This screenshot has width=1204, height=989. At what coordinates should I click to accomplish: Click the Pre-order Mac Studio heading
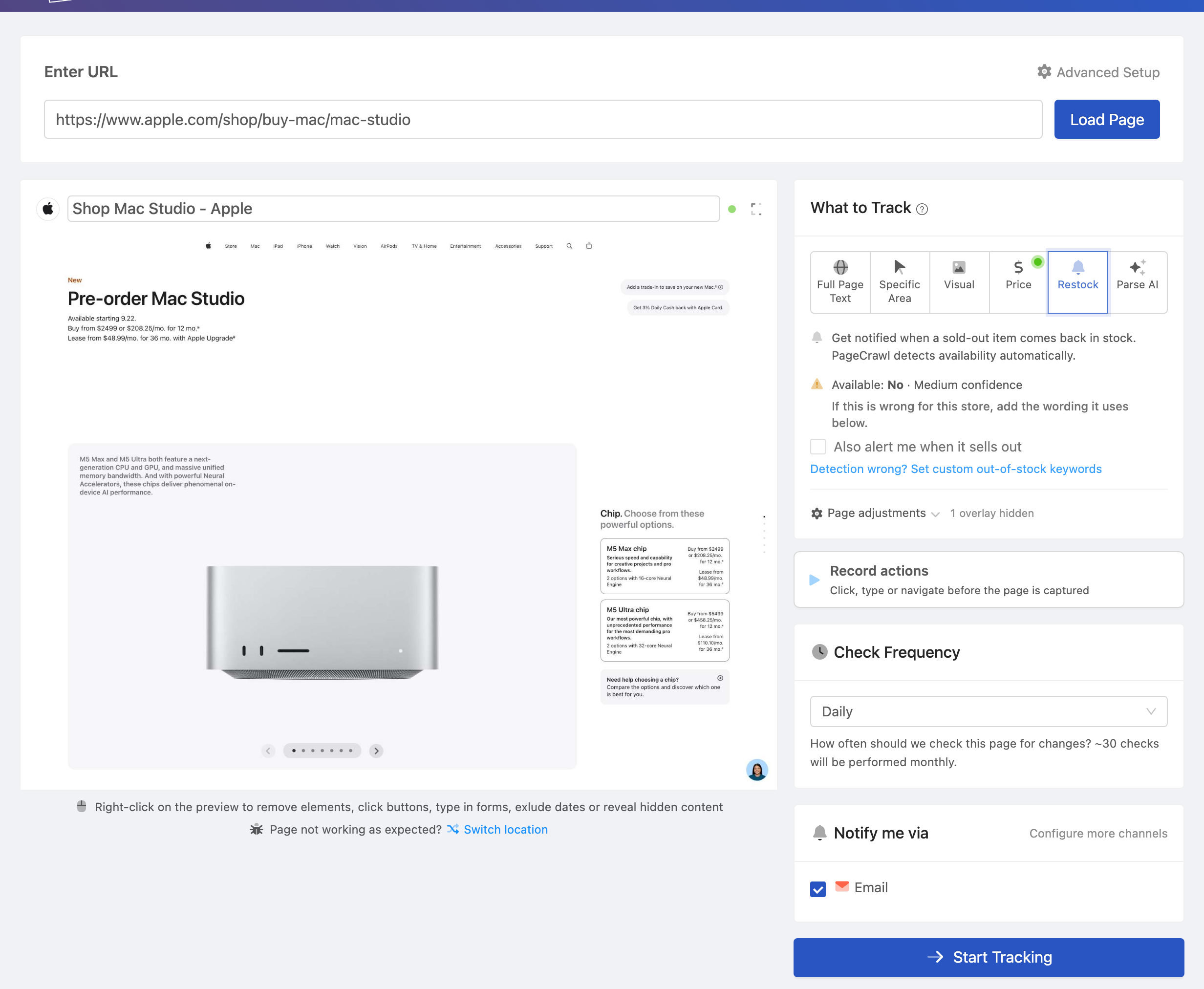point(156,299)
